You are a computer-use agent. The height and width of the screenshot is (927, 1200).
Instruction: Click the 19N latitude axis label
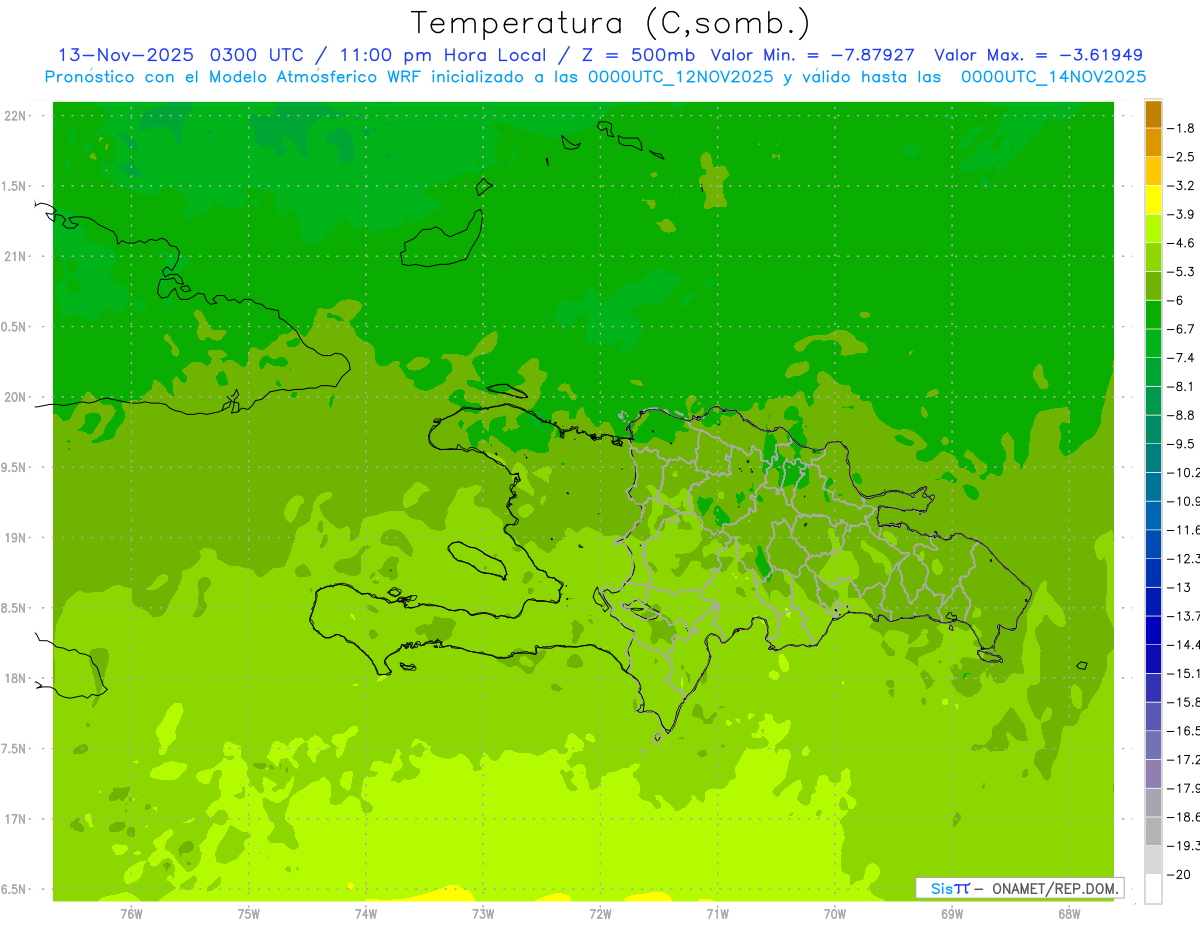(x=16, y=538)
